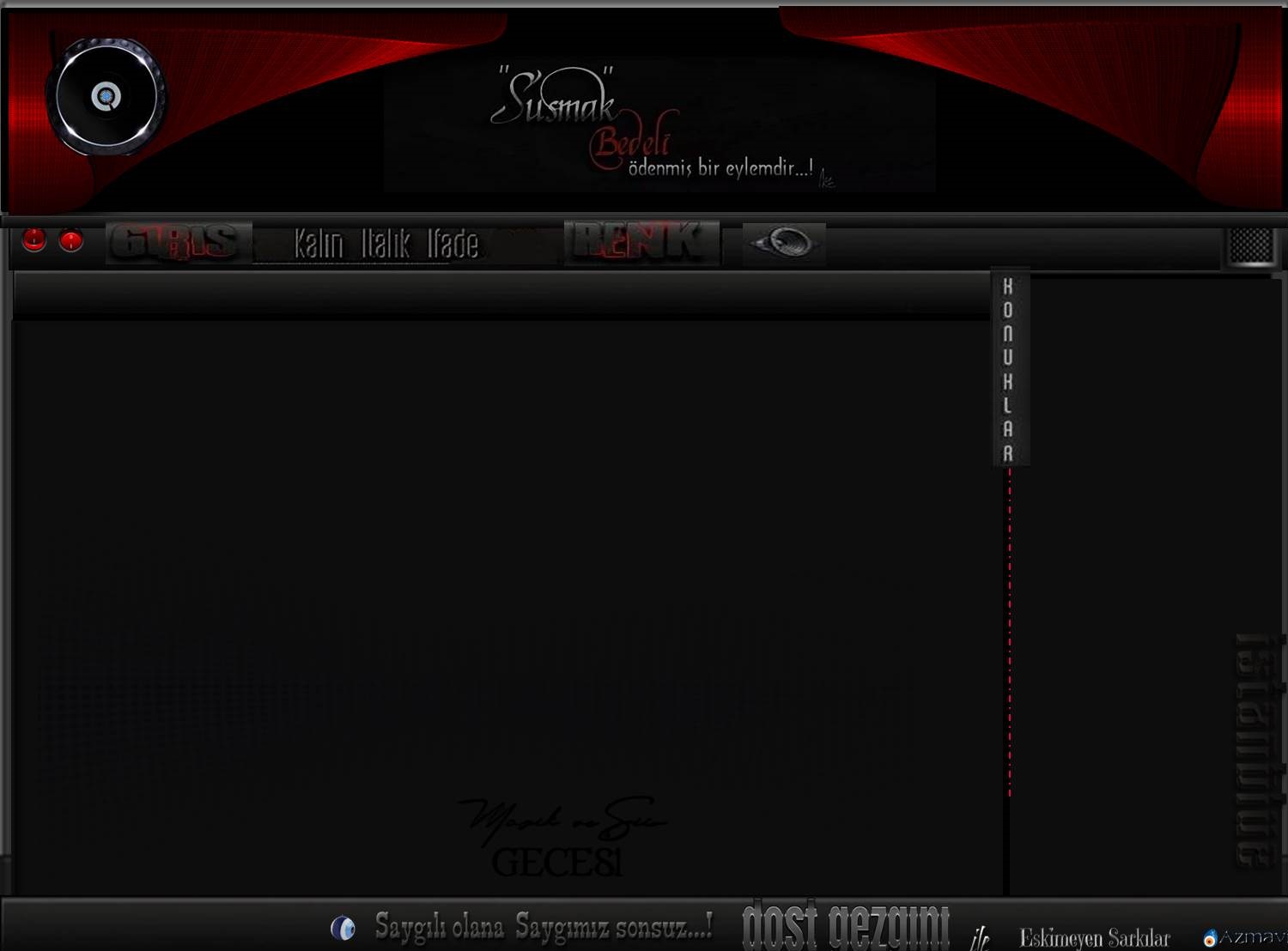The image size is (1288, 951).
Task: Click the vertical istanbul text on right edge
Action: [x=1257, y=751]
